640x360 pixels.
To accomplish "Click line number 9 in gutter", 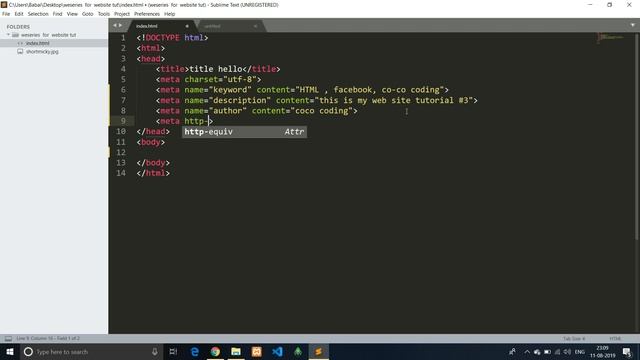I will (x=123, y=121).
